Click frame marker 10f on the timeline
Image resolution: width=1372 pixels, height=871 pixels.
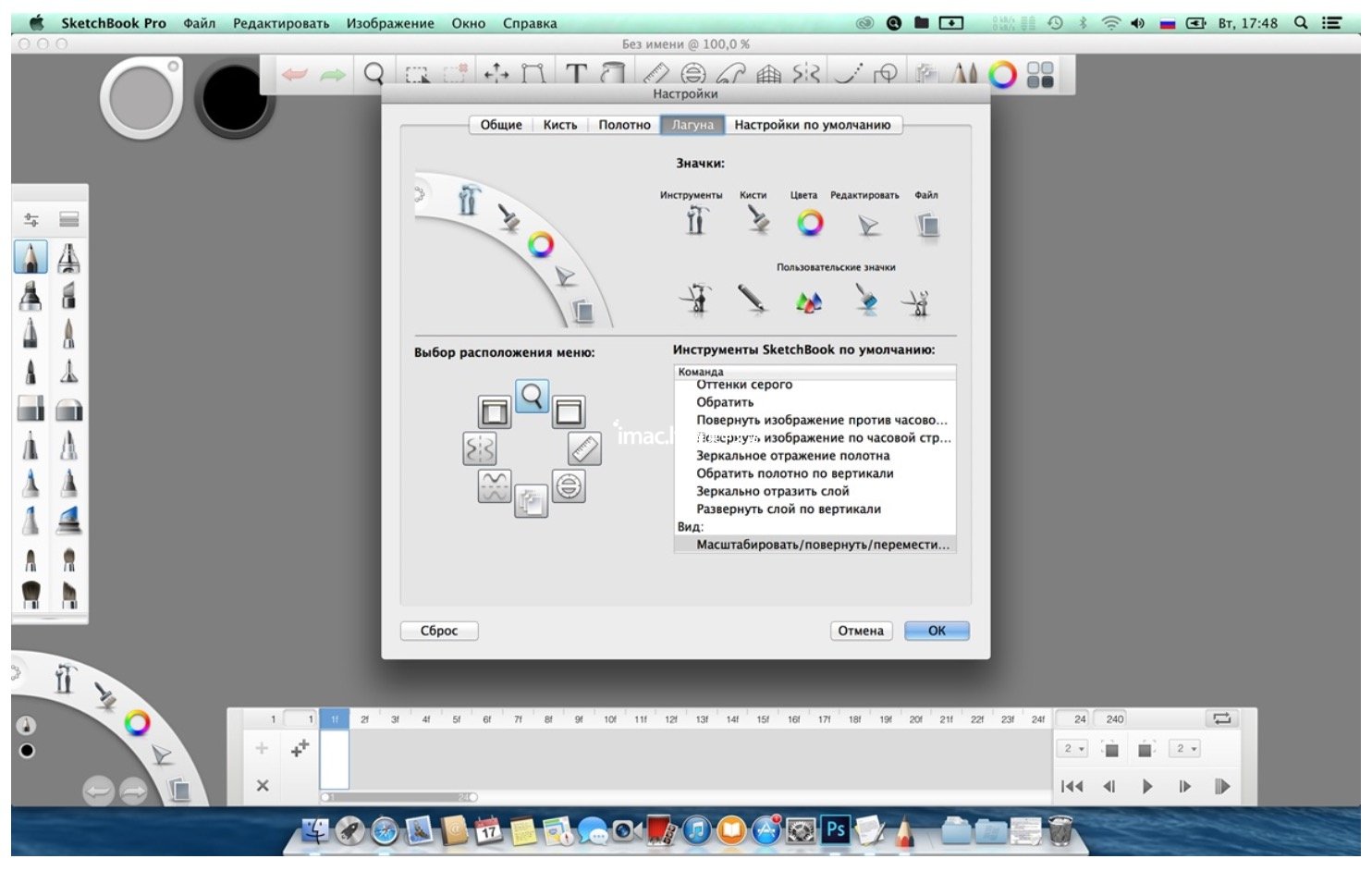(x=610, y=719)
